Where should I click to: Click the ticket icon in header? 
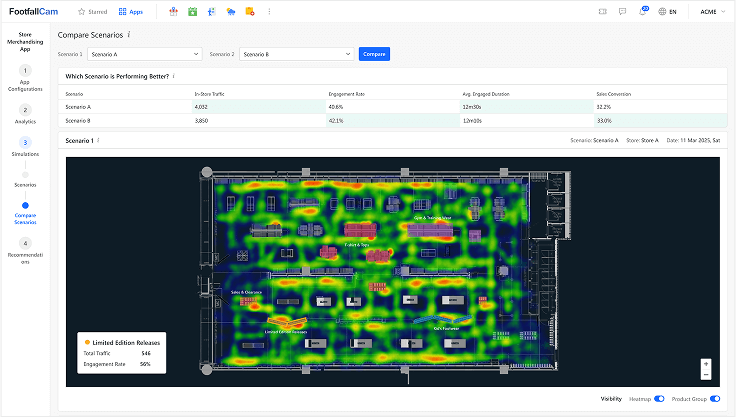tap(603, 12)
